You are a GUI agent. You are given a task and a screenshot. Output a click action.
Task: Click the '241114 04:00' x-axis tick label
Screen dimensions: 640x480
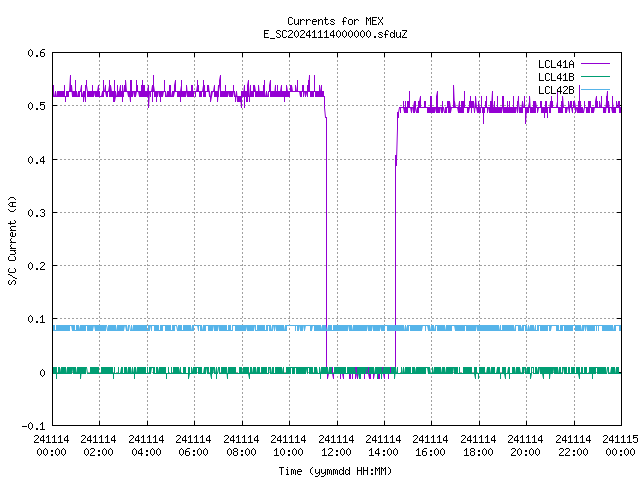coord(146,446)
